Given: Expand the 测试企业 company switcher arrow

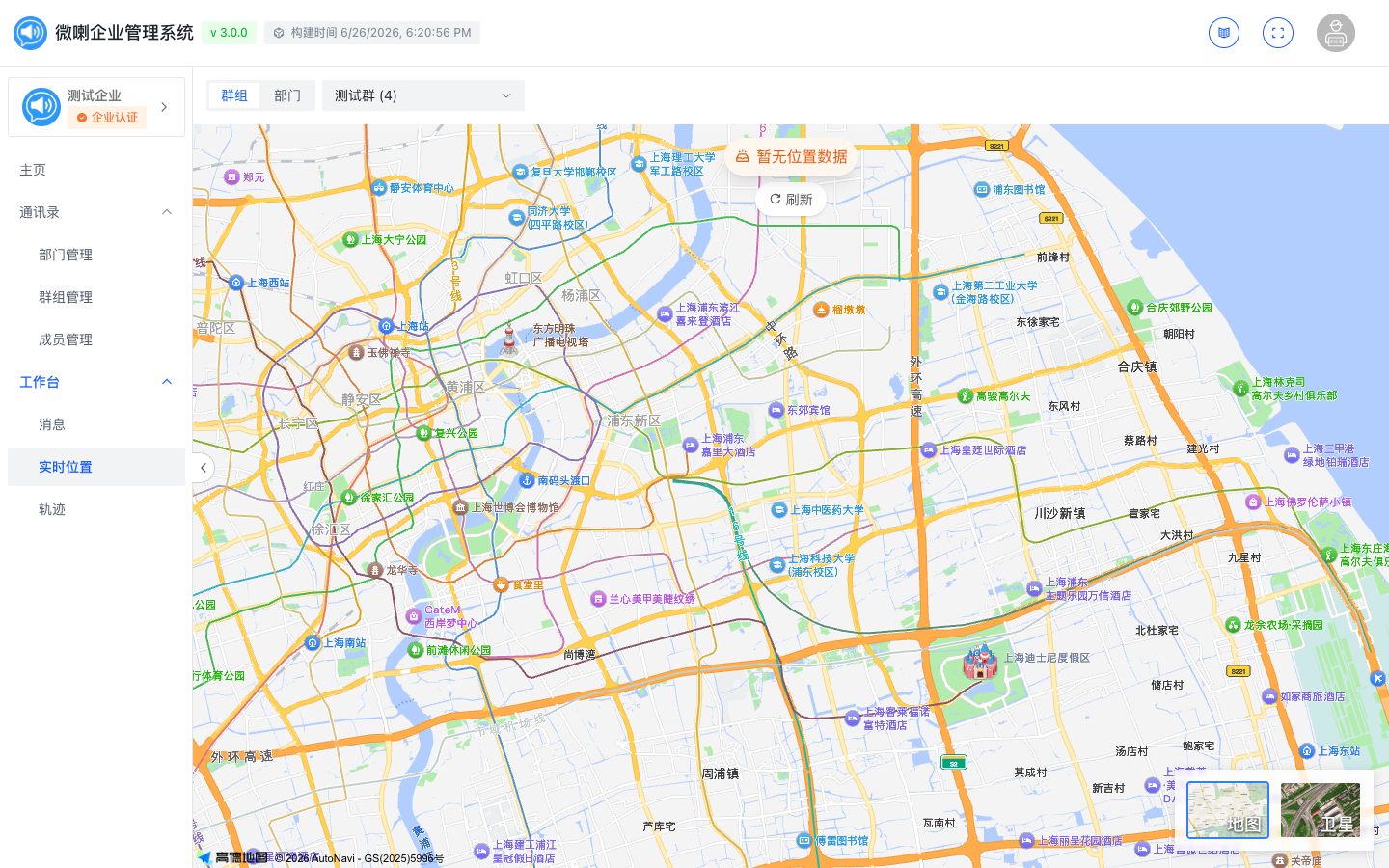Looking at the screenshot, I should point(164,107).
